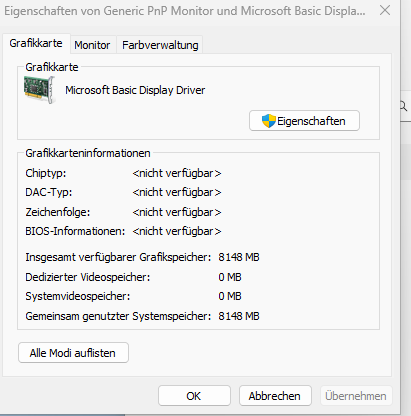Image resolution: width=411 pixels, height=416 pixels.
Task: Click the Systemvideospeicher label
Action: [x=78, y=296]
